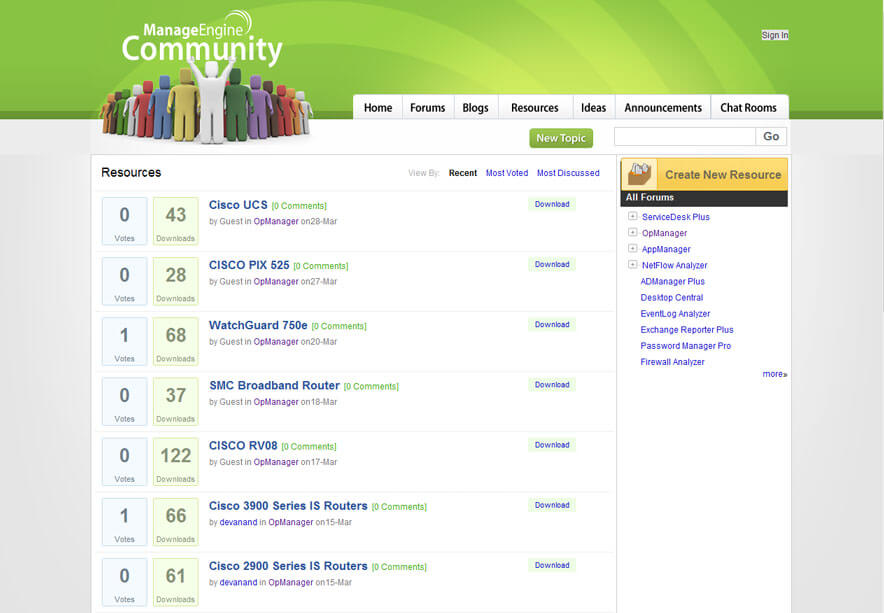This screenshot has height=613, width=884.
Task: Download the SMC Broadband Router resource
Action: click(552, 385)
